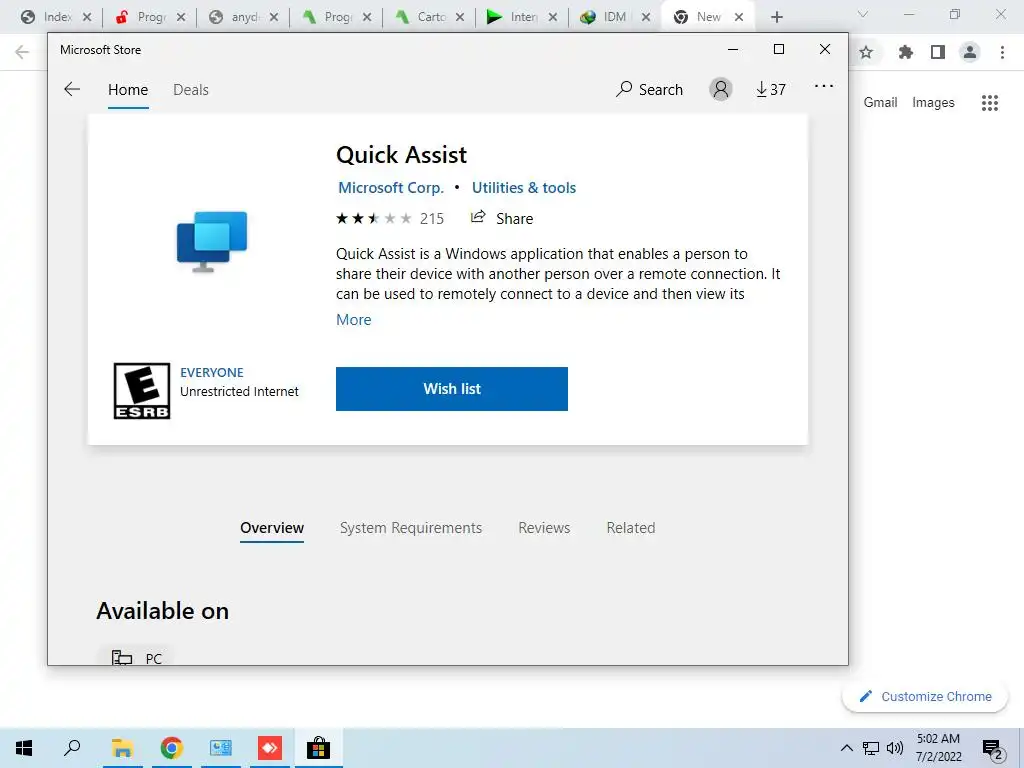Open the Utilities & tools category link
The width and height of the screenshot is (1024, 768).
524,187
